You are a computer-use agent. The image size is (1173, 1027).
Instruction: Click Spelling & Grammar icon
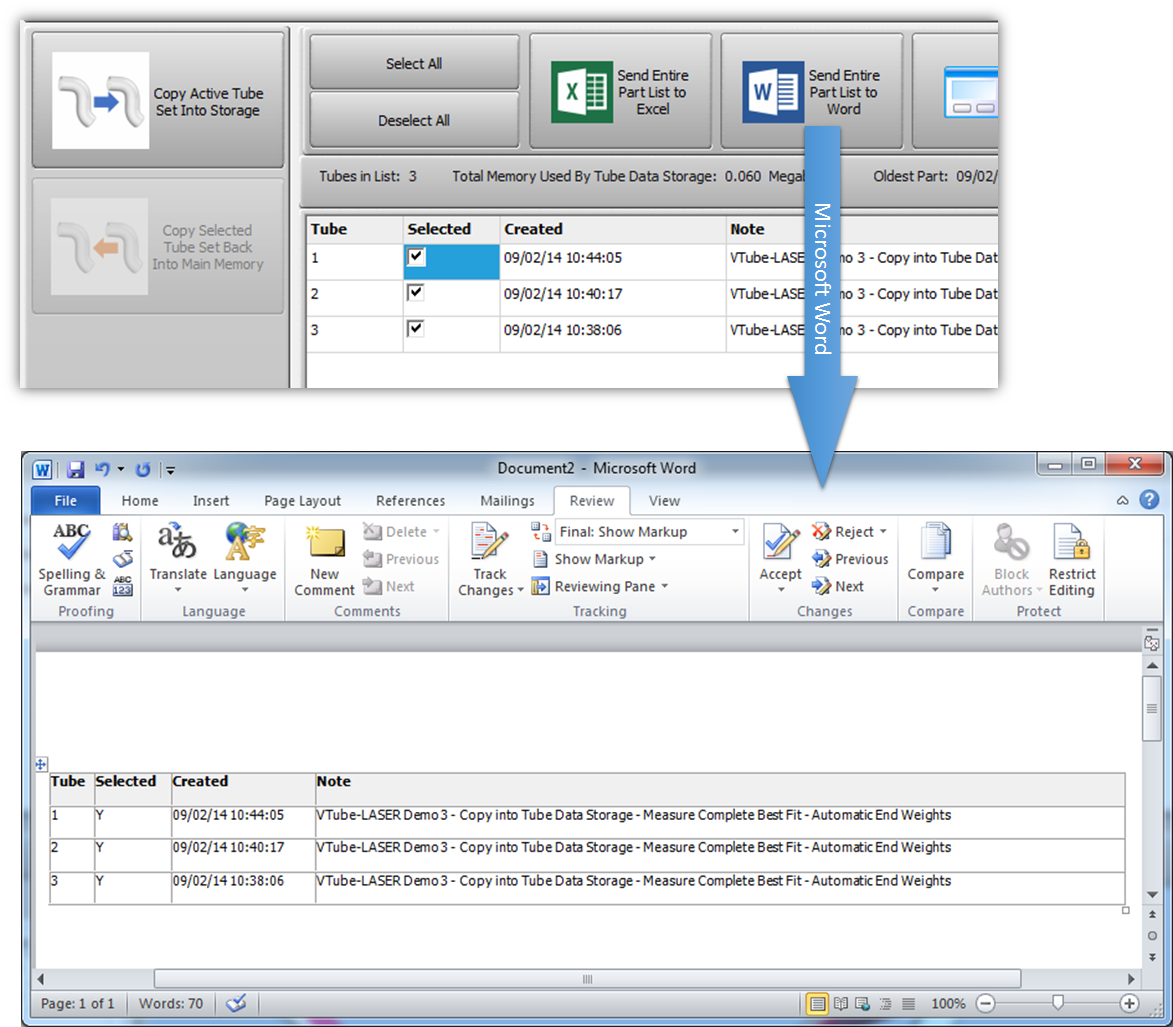(x=71, y=545)
